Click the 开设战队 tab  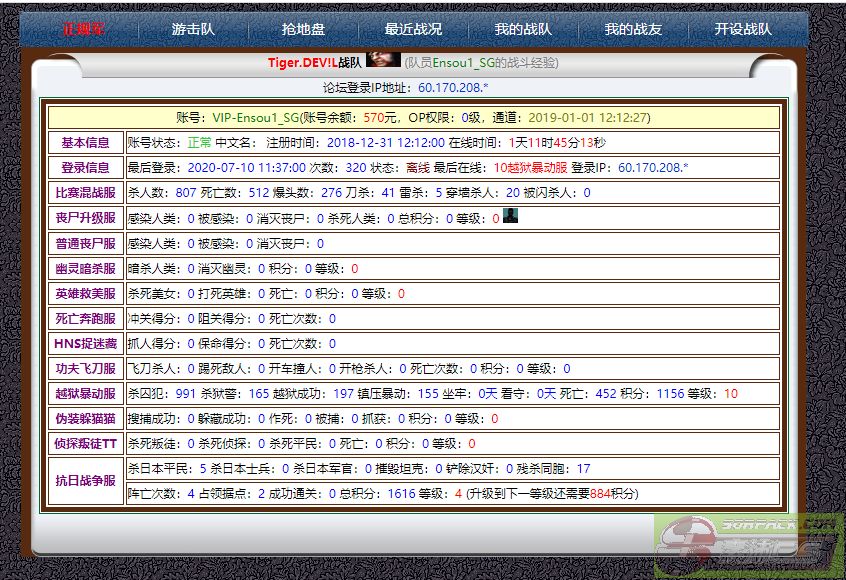[743, 30]
